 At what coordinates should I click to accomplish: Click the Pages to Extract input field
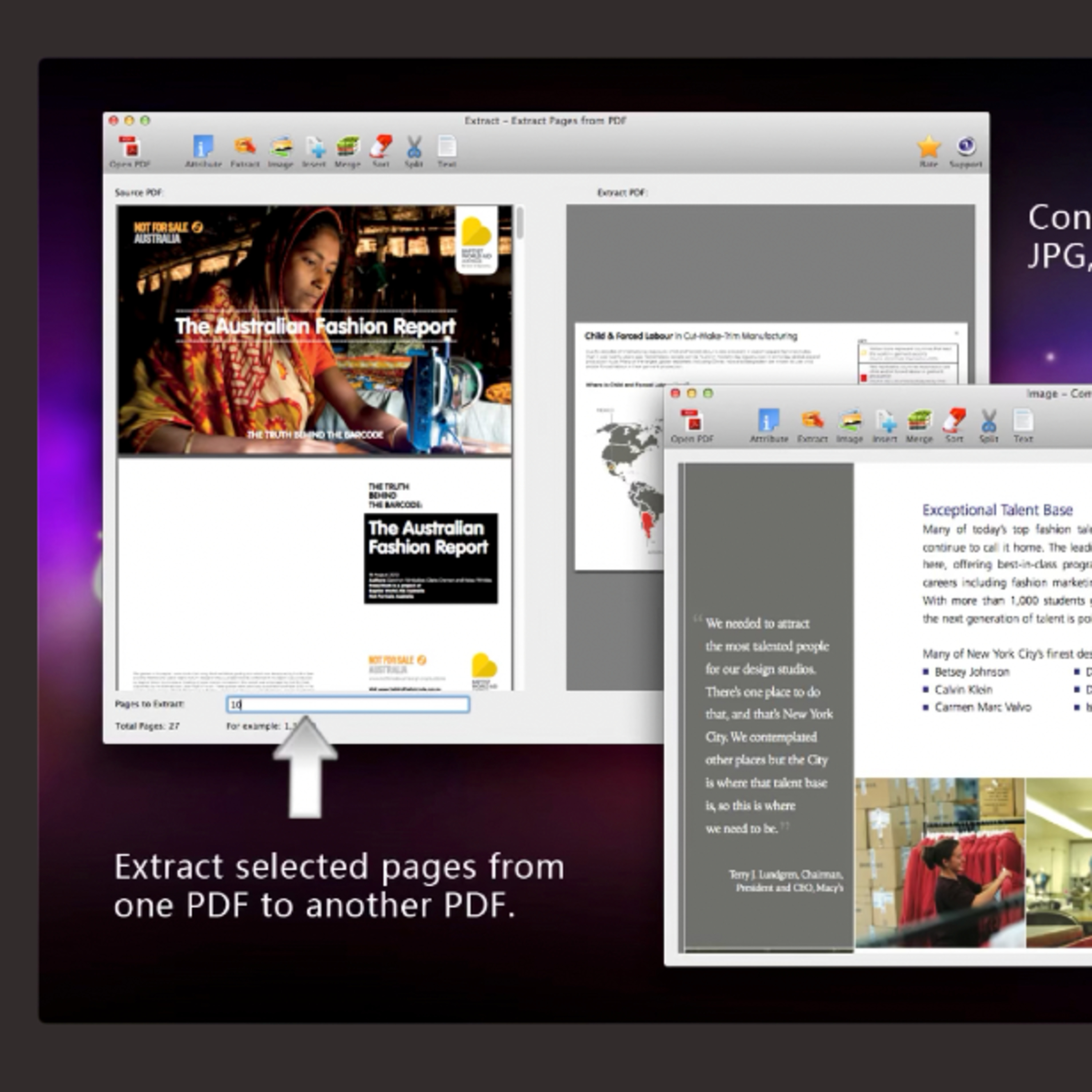[x=348, y=704]
